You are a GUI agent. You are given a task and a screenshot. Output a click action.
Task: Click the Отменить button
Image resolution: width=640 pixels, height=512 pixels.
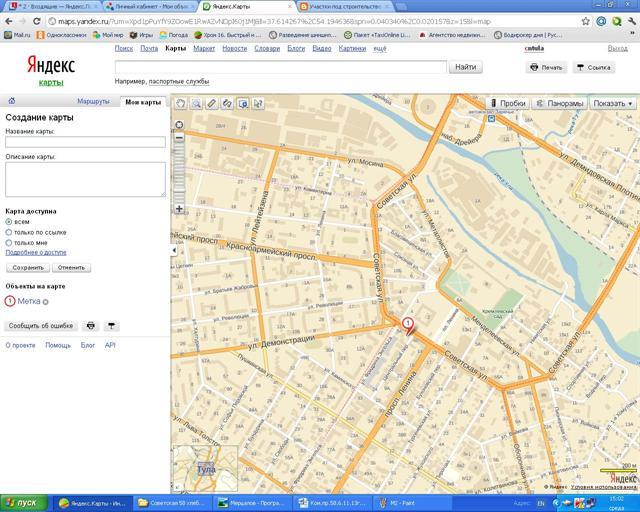(x=71, y=268)
